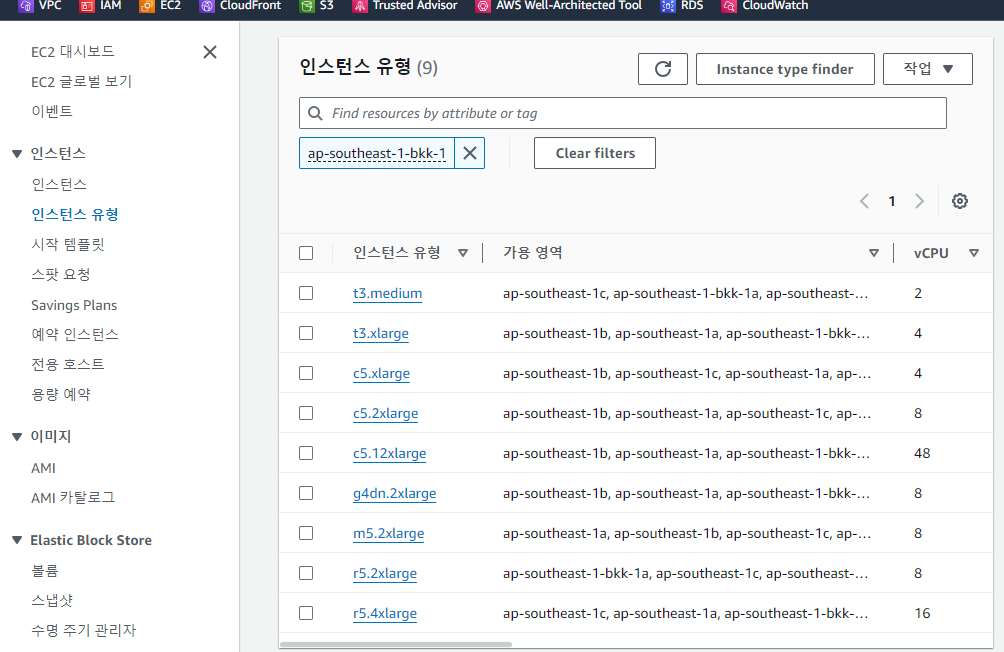
Task: Open 수명 주기 관리자 in sidebar
Action: coord(84,630)
